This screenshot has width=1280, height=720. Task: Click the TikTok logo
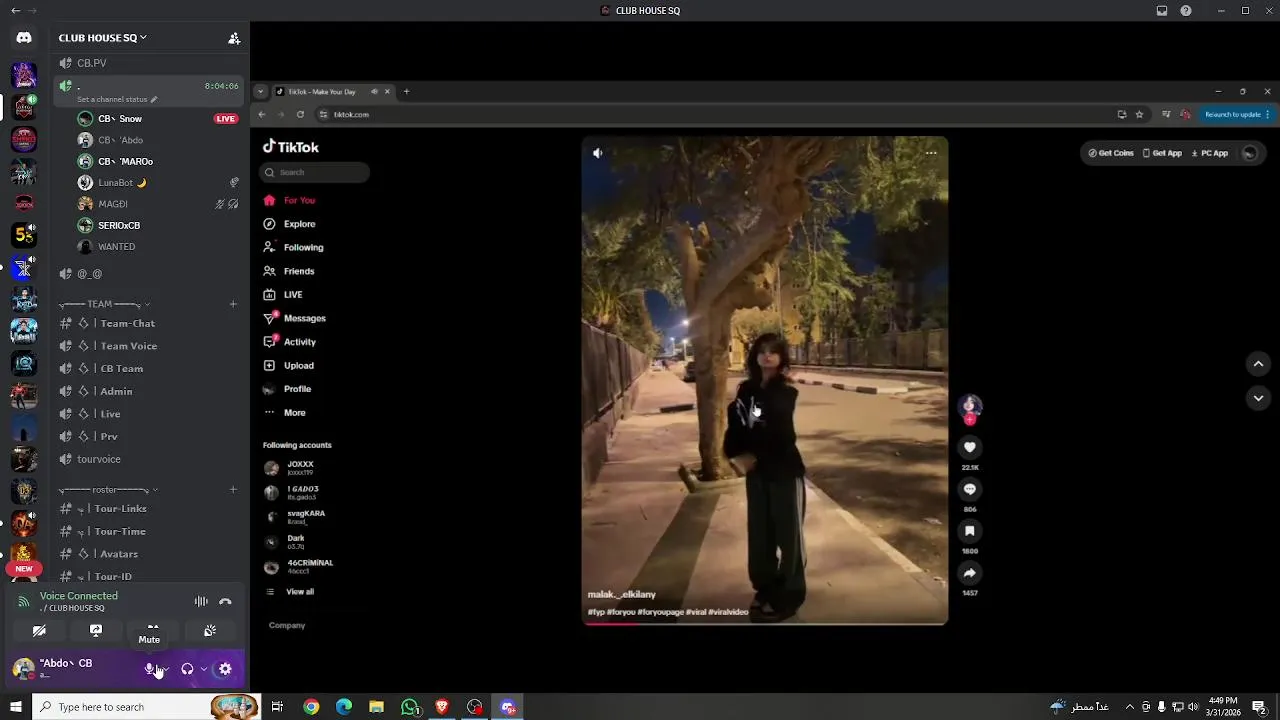coord(291,147)
